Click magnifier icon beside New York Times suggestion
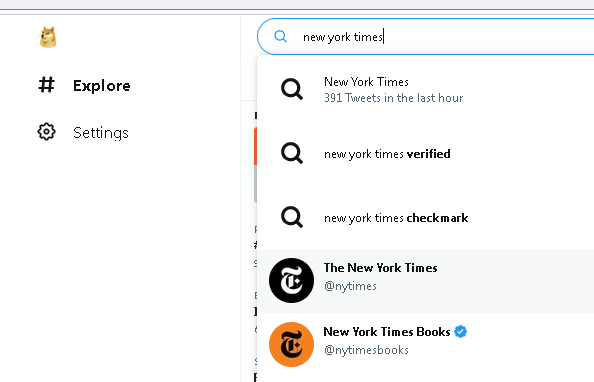This screenshot has height=382, width=594. click(292, 89)
